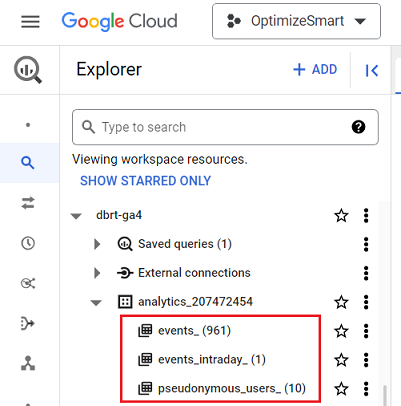Image resolution: width=401 pixels, height=406 pixels.
Task: Open the hamburger navigation menu
Action: pos(30,22)
